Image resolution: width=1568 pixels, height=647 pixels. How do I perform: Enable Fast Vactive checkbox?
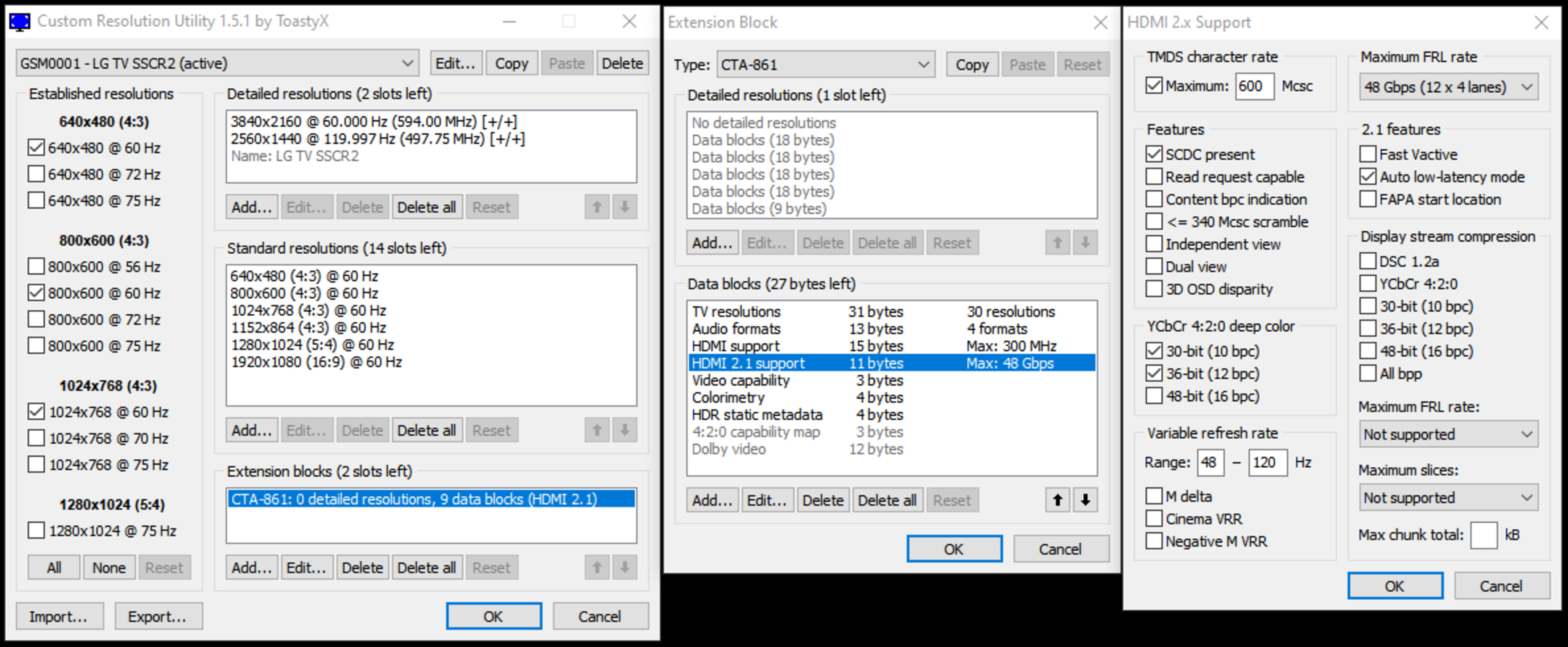coord(1368,154)
